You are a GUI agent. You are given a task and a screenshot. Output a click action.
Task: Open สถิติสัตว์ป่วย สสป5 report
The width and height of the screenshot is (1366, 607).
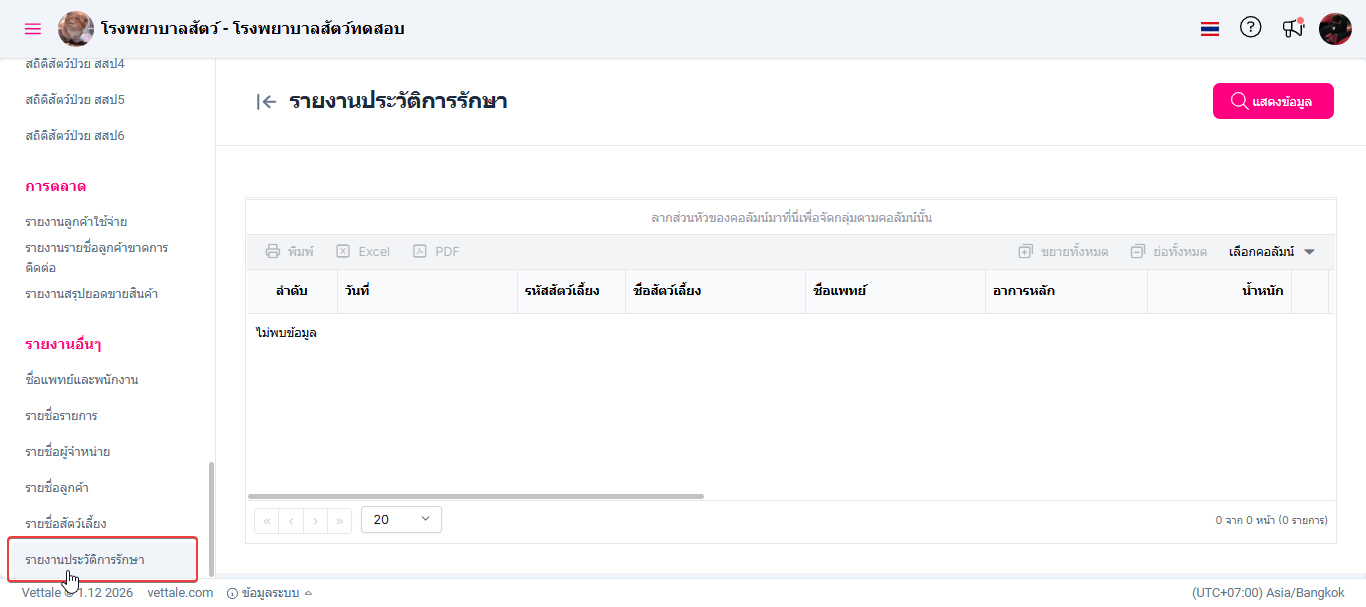(x=75, y=100)
